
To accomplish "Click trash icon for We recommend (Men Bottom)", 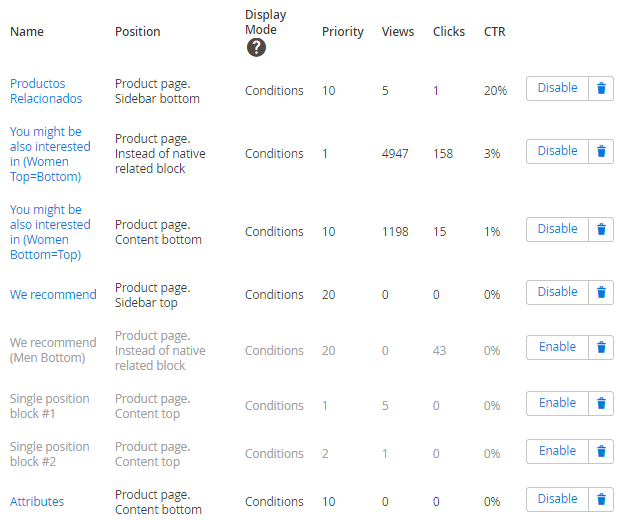I will (x=601, y=347).
